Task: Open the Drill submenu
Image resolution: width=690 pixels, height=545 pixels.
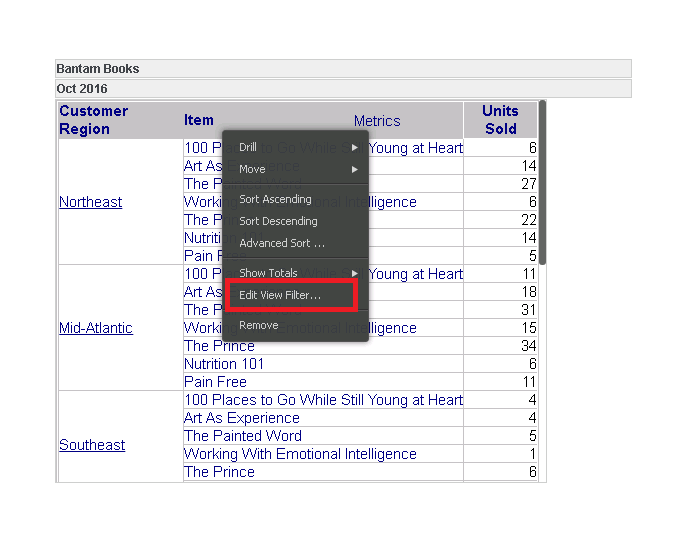Action: pyautogui.click(x=295, y=147)
